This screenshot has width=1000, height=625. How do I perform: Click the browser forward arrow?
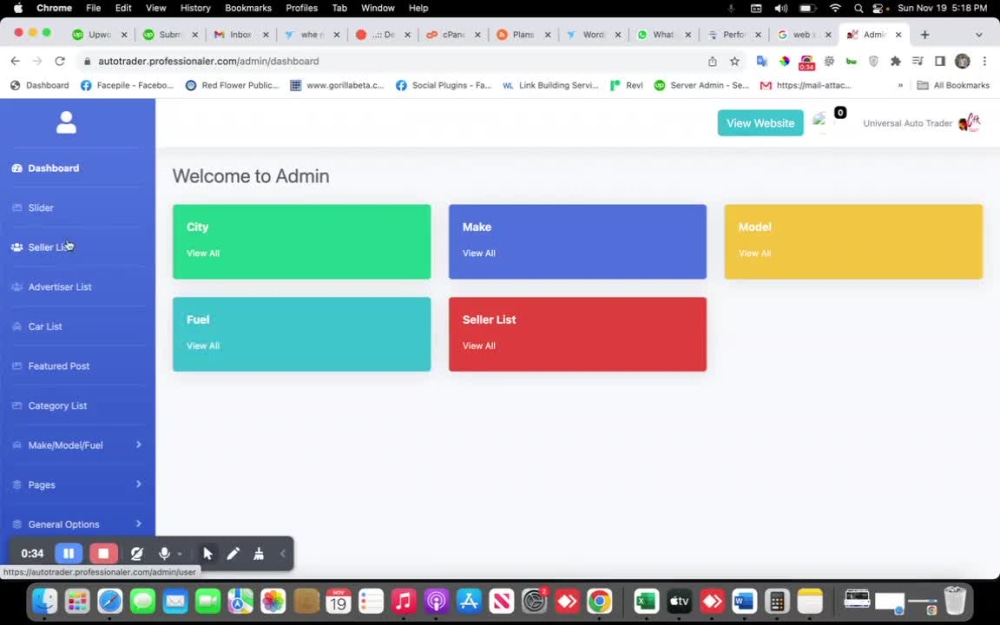[x=37, y=61]
